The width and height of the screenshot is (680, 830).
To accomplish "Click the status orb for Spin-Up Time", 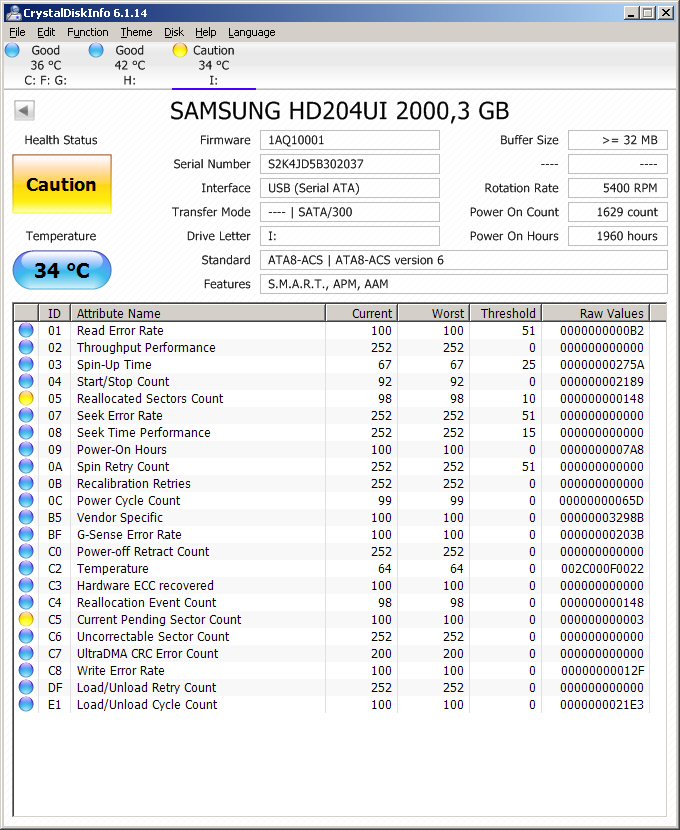I will tap(26, 364).
